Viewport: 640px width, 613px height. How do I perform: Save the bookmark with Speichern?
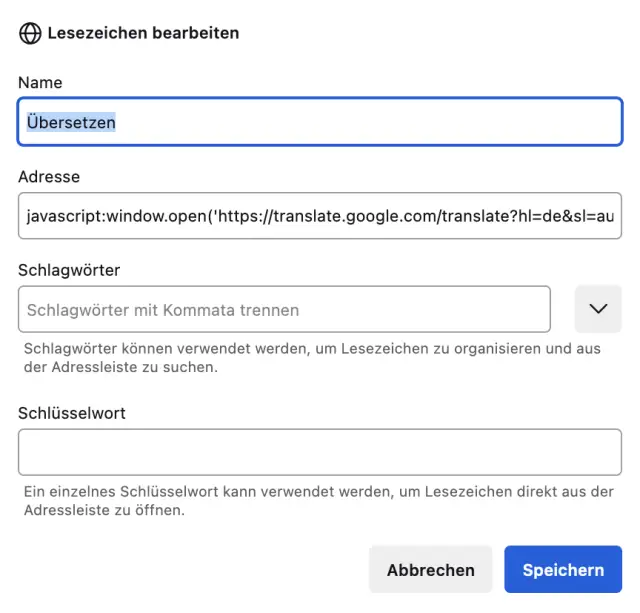pos(563,570)
